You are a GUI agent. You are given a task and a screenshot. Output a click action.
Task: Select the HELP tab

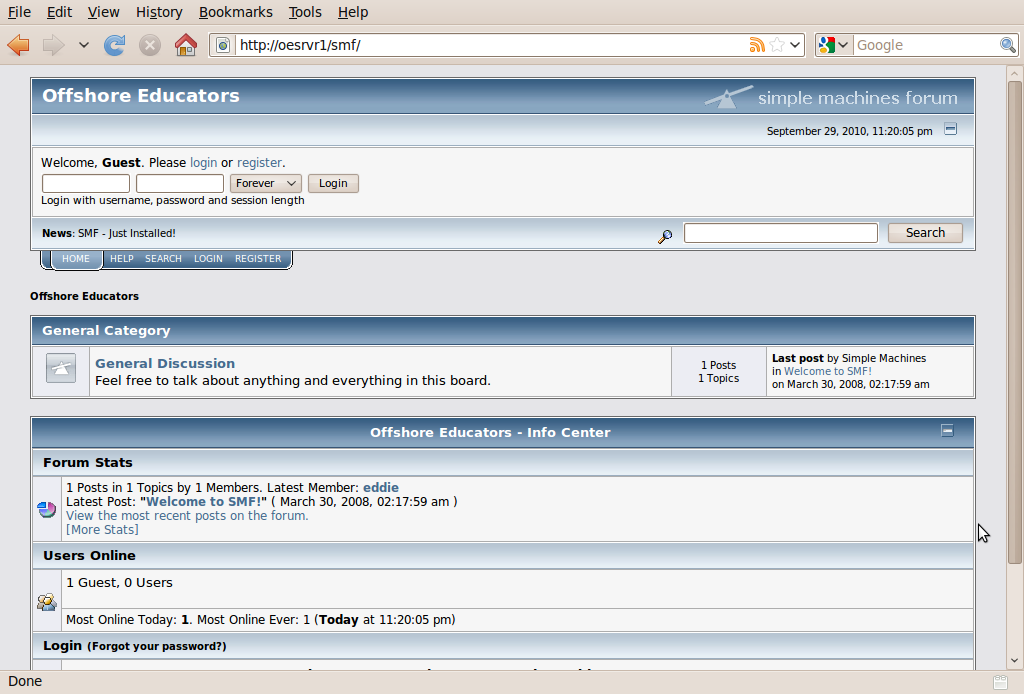point(121,259)
